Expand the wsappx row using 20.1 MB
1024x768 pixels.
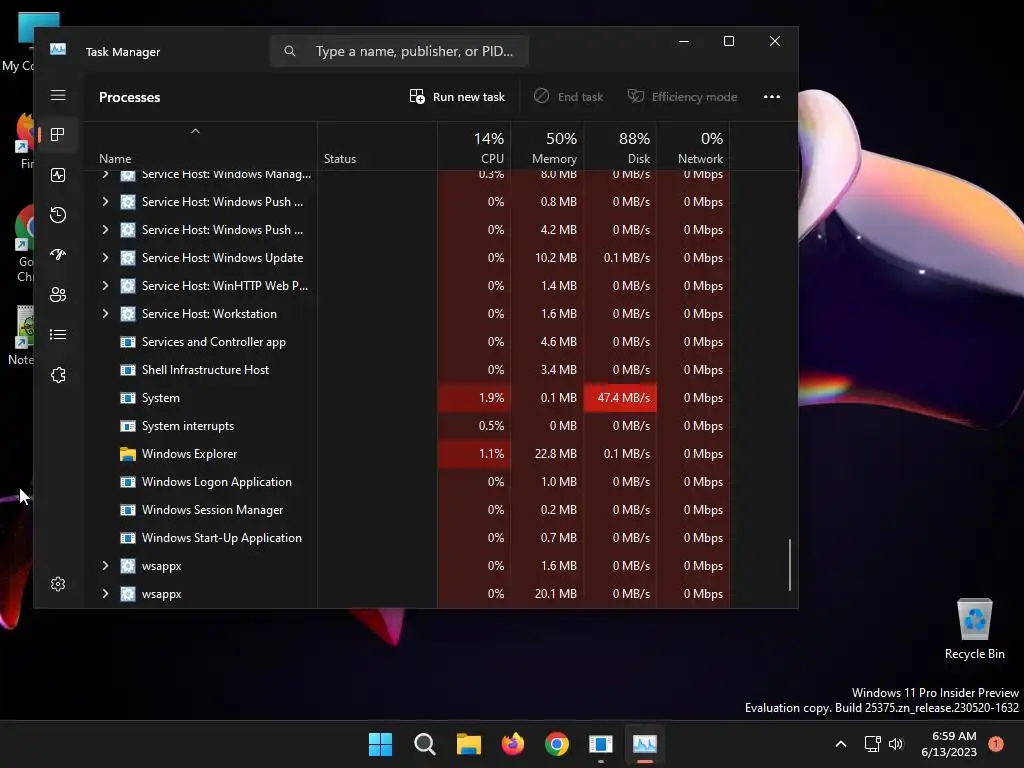click(105, 594)
